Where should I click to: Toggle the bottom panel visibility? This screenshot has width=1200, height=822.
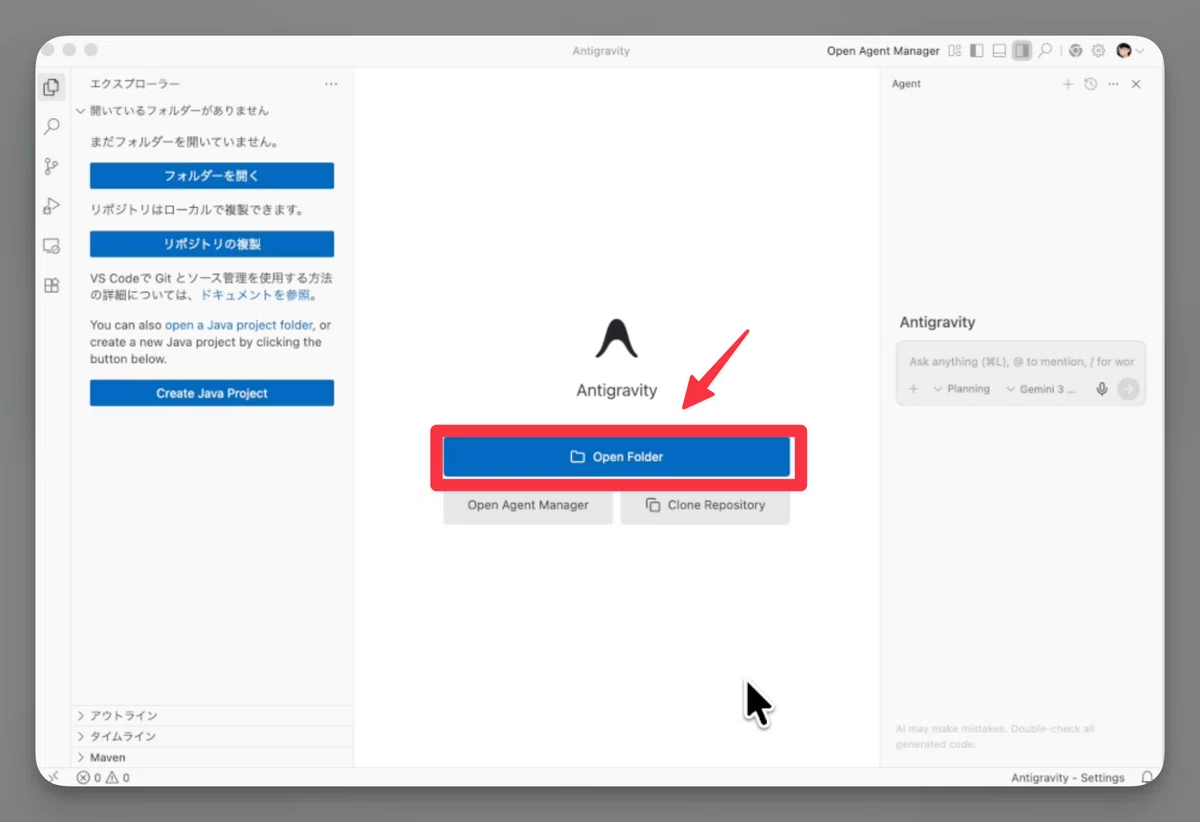pos(999,51)
